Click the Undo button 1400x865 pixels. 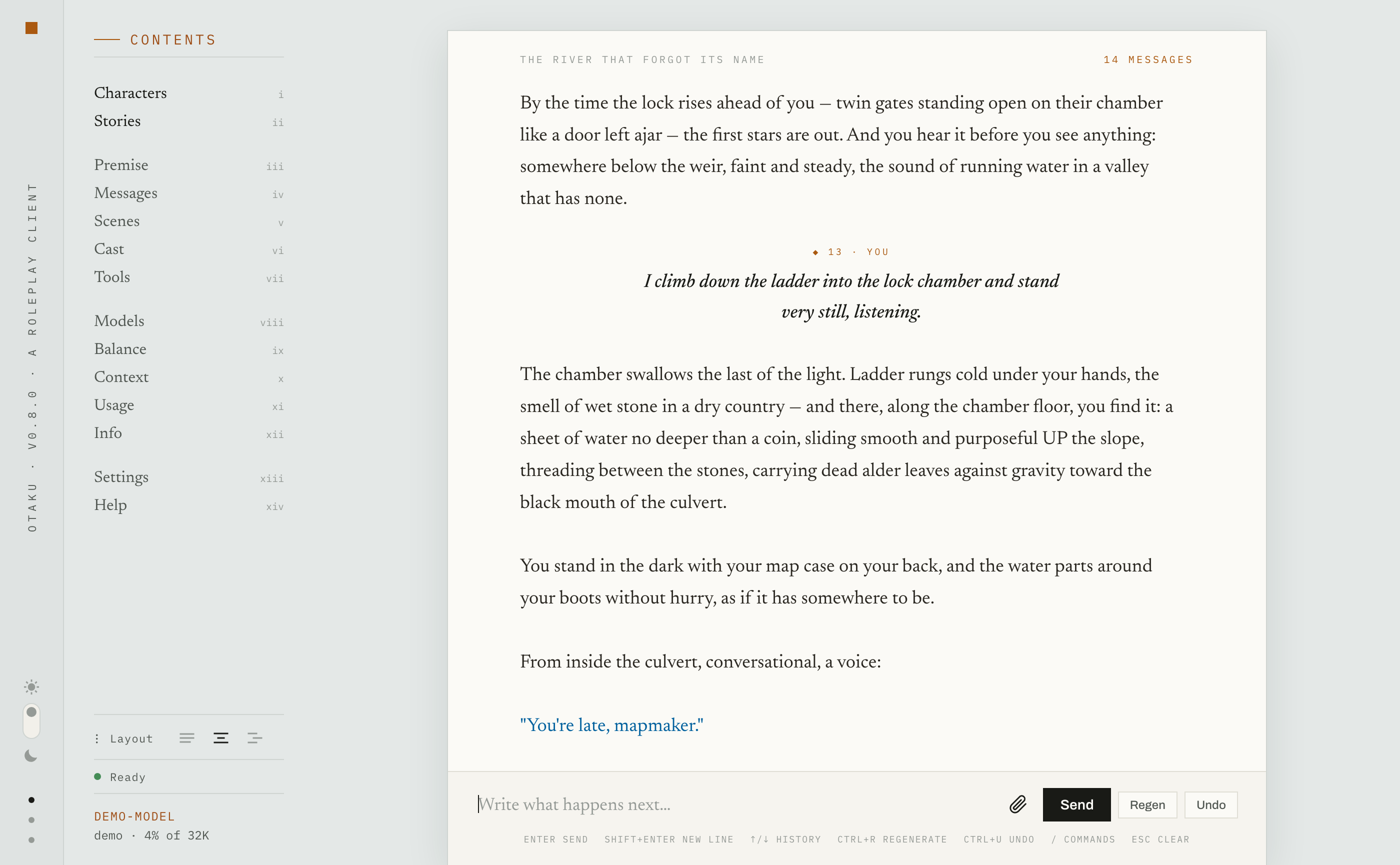click(x=1210, y=804)
